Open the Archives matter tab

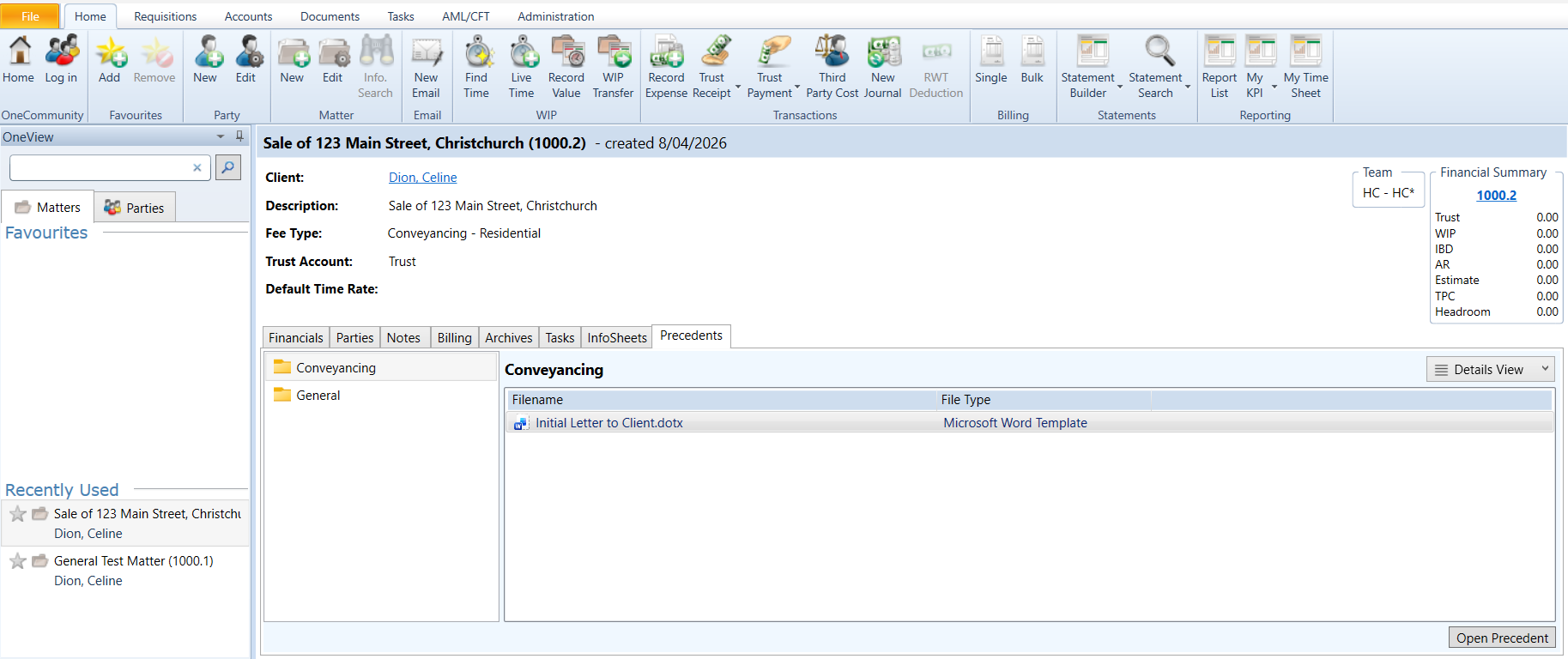[x=509, y=338]
